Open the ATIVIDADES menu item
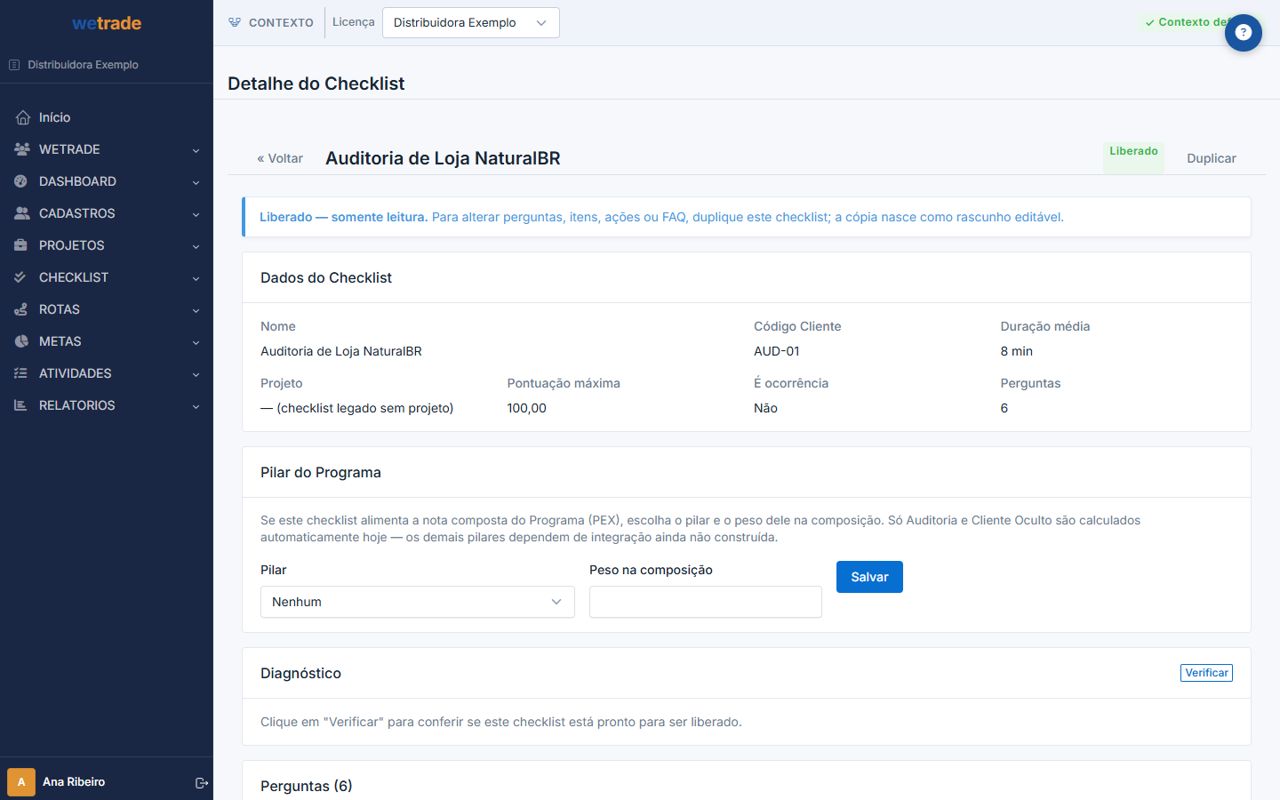 coord(106,373)
